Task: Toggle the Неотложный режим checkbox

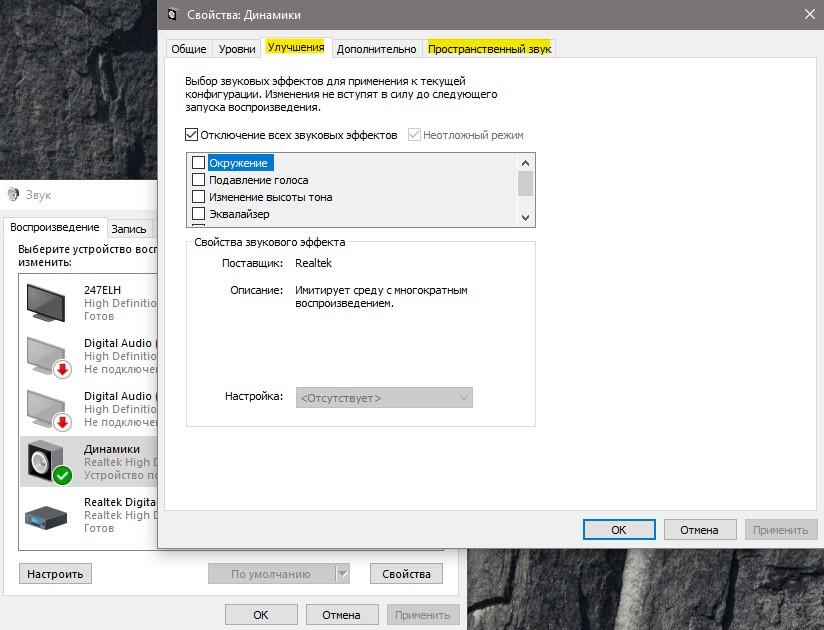Action: [x=414, y=135]
